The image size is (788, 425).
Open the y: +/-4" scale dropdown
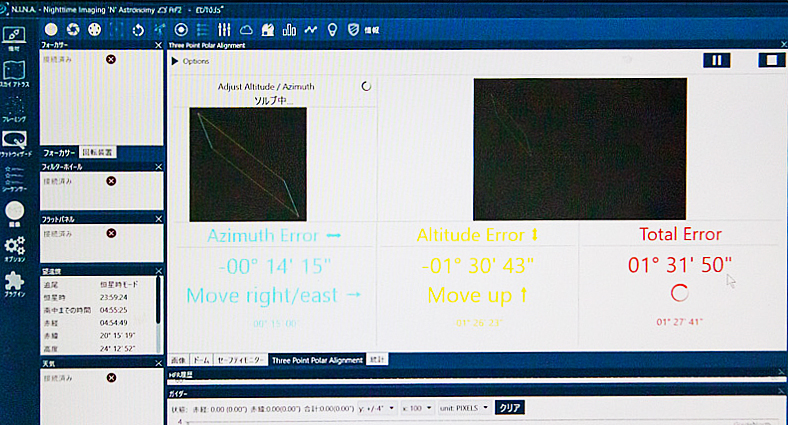[x=377, y=408]
